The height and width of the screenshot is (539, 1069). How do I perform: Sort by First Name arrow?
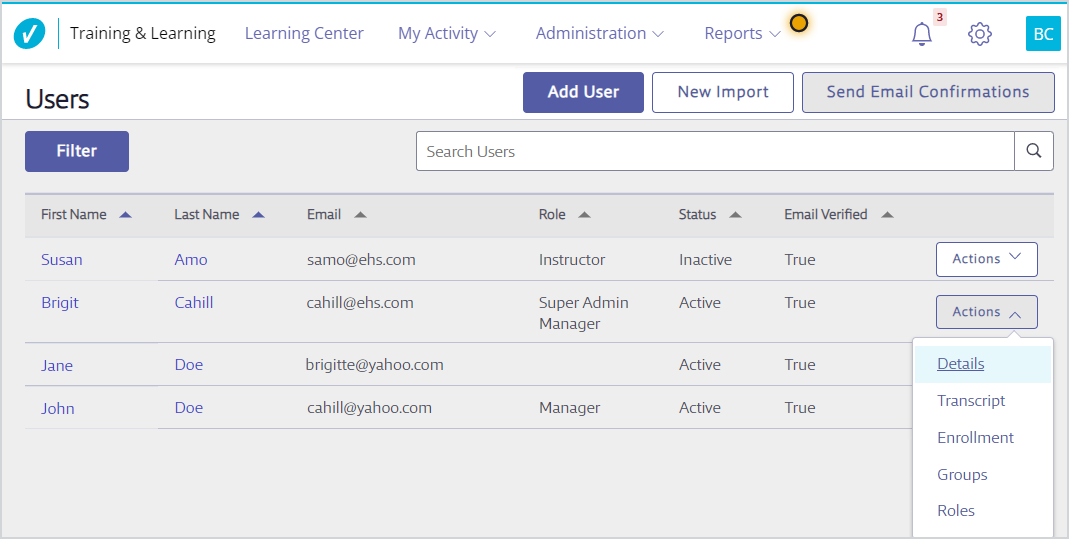click(x=125, y=215)
